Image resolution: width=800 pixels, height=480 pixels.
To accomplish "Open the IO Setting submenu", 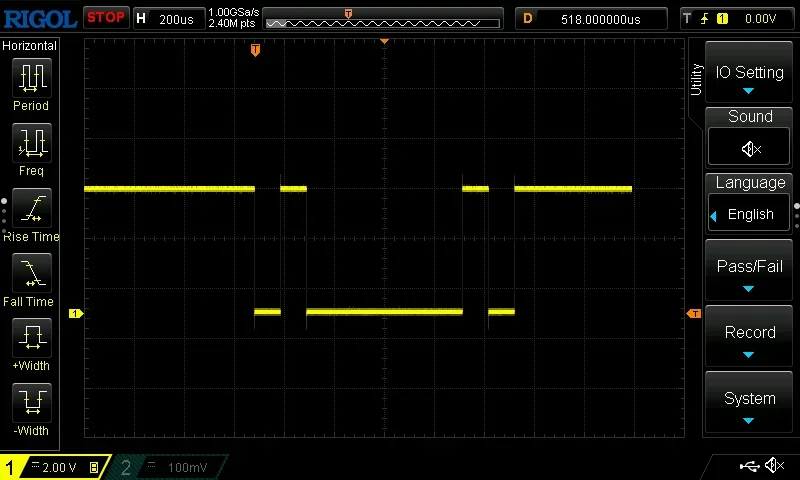I will (749, 72).
